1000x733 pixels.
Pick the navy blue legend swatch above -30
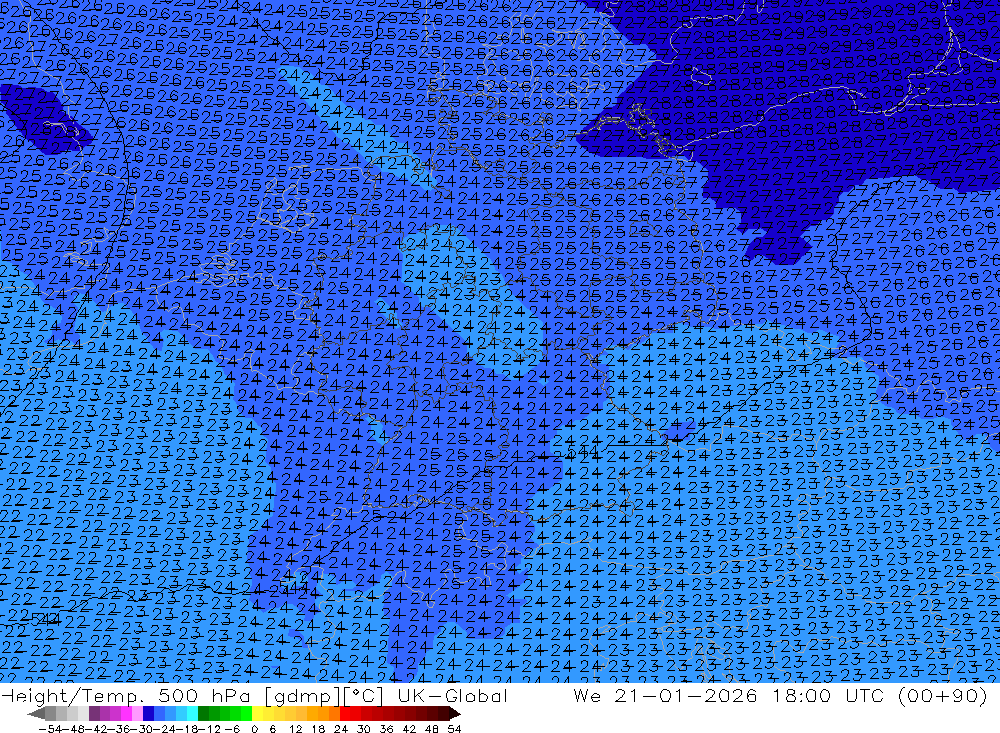tap(148, 713)
